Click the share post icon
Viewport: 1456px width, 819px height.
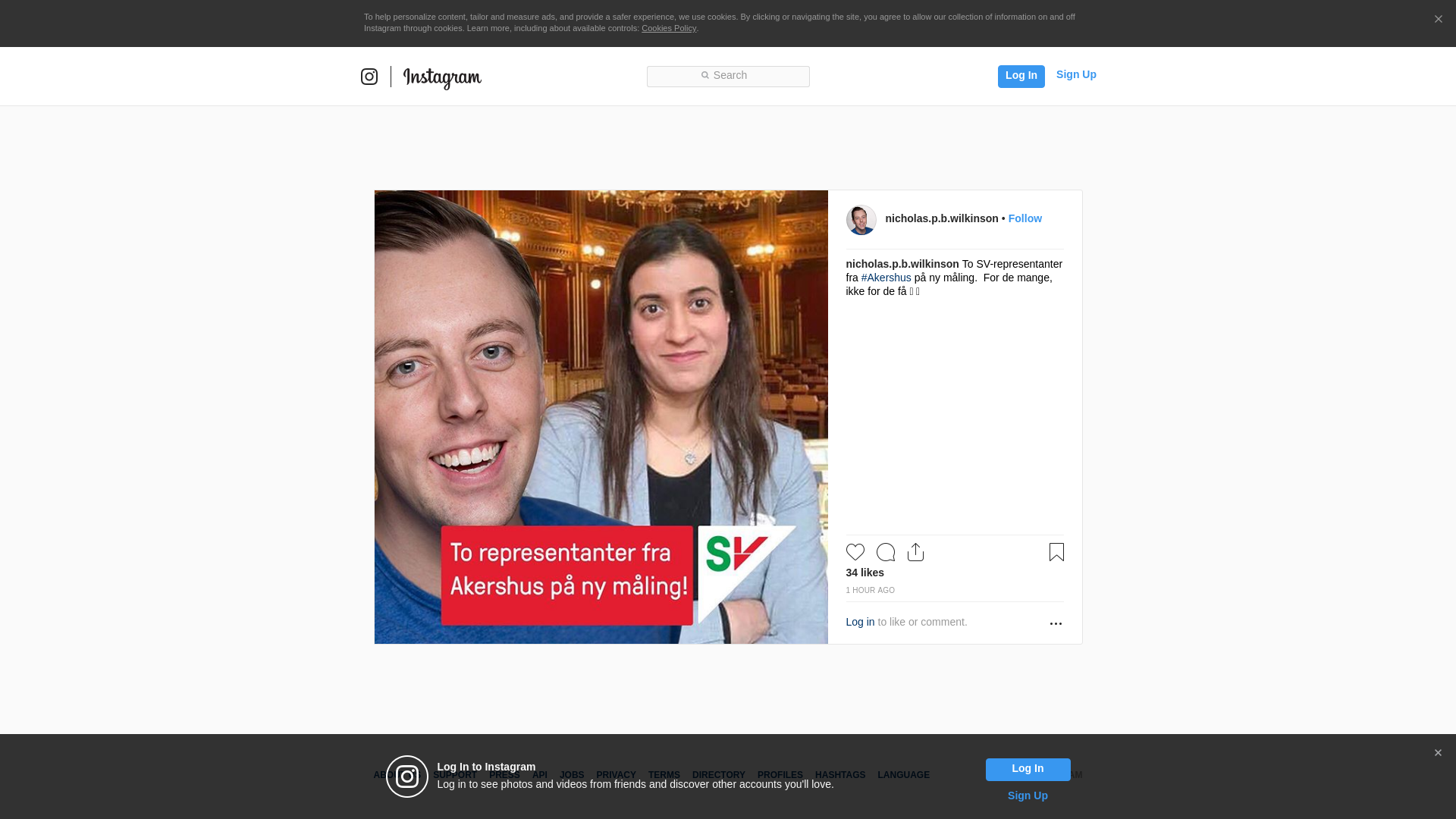pyautogui.click(x=915, y=552)
